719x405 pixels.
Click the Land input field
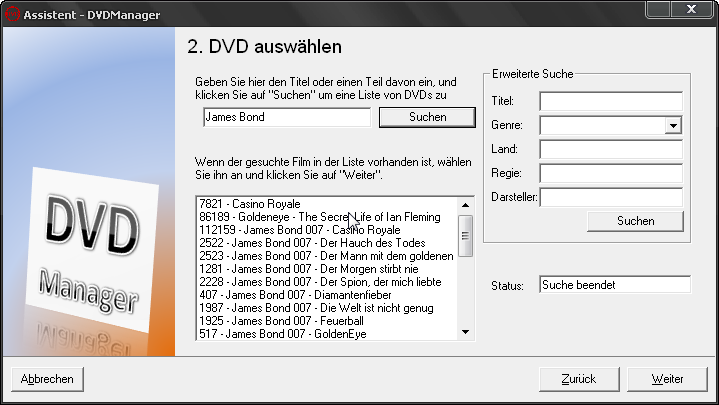tap(611, 150)
